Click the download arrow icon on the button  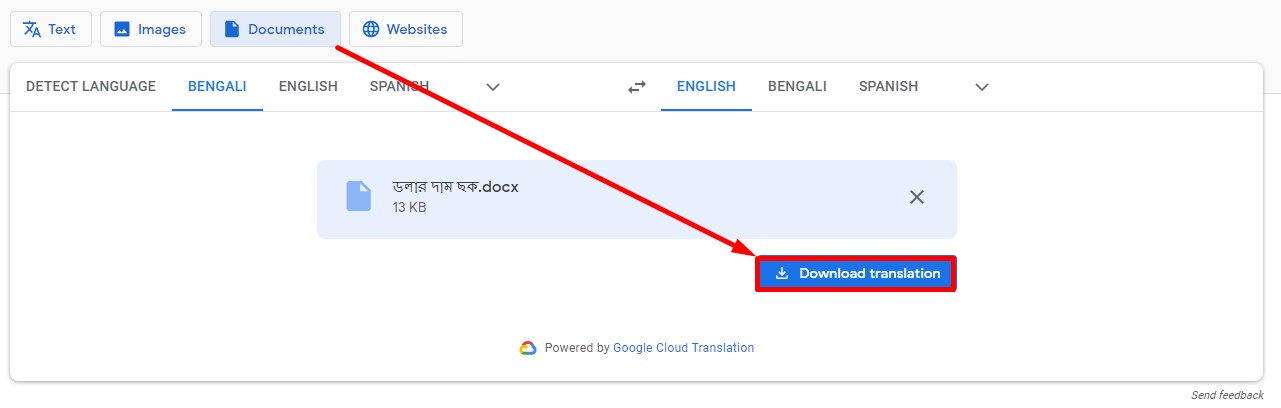(782, 273)
